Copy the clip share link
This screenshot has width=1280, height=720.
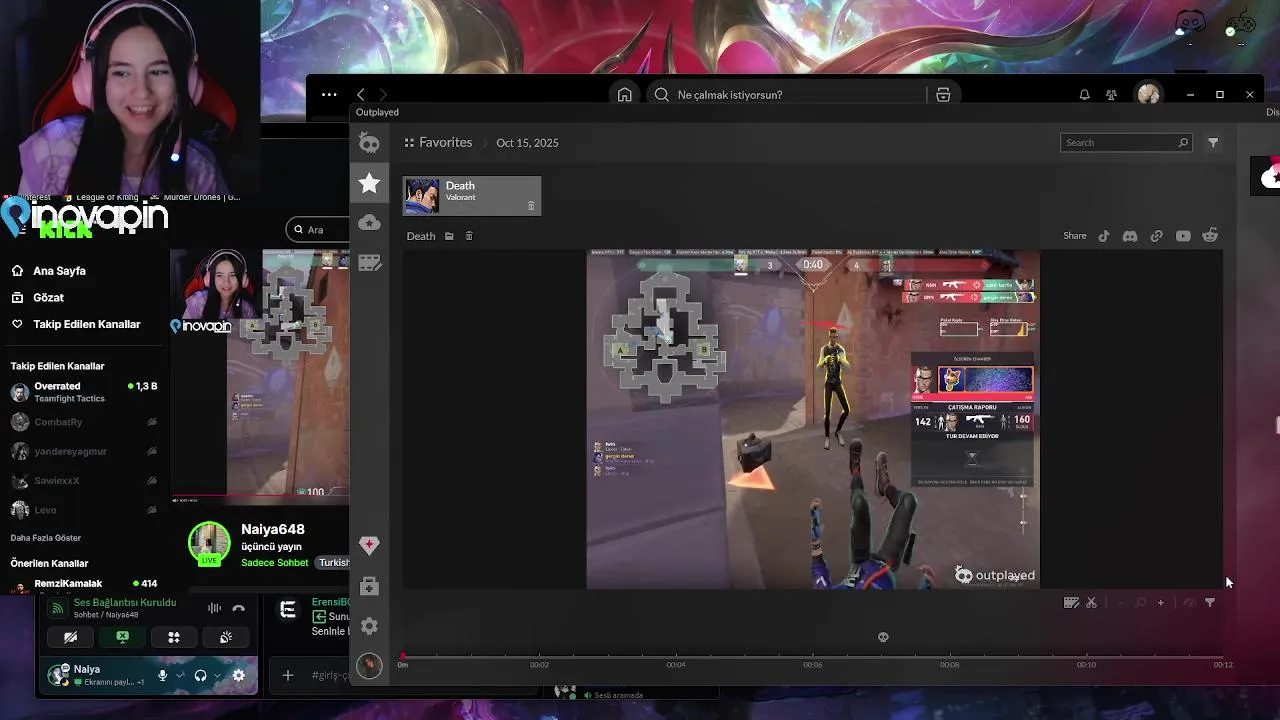pos(1156,236)
